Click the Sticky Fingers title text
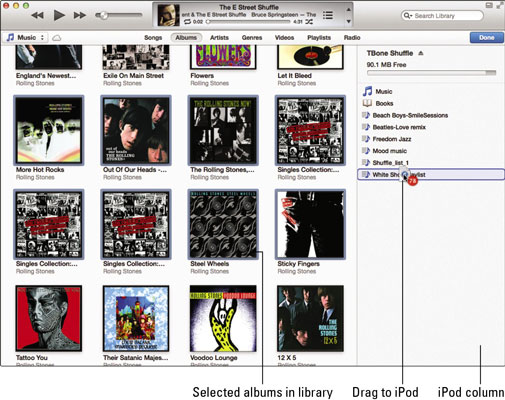The width and height of the screenshot is (505, 400). point(298,264)
